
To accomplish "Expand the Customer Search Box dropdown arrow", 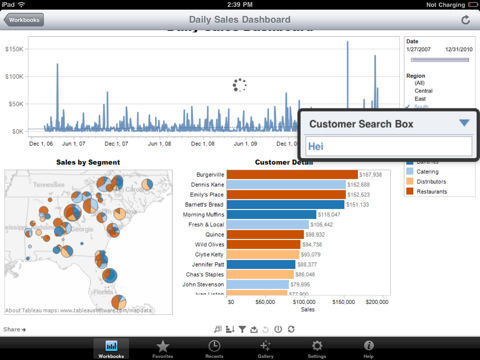I will click(464, 123).
